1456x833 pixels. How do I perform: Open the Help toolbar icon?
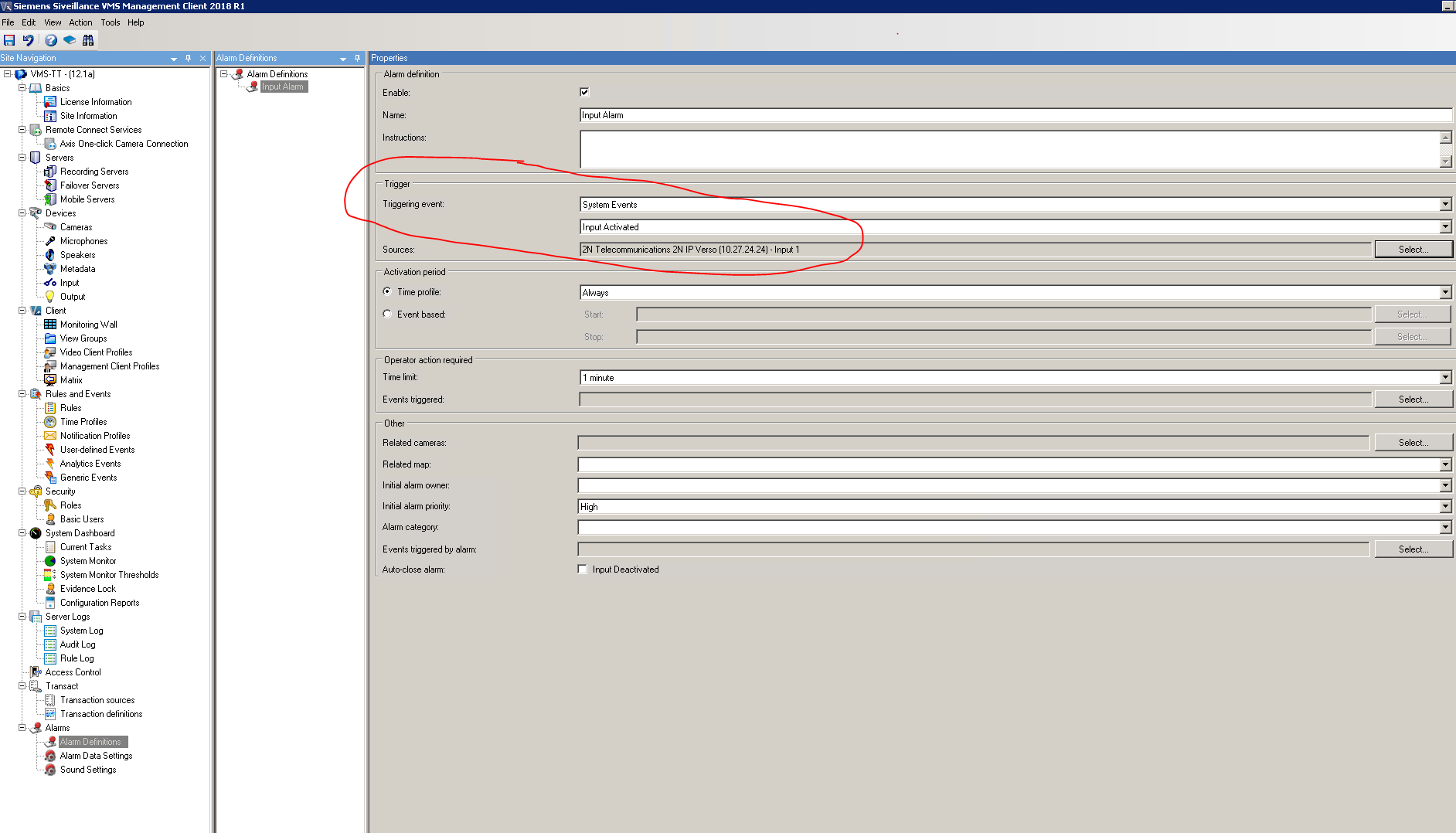(51, 40)
